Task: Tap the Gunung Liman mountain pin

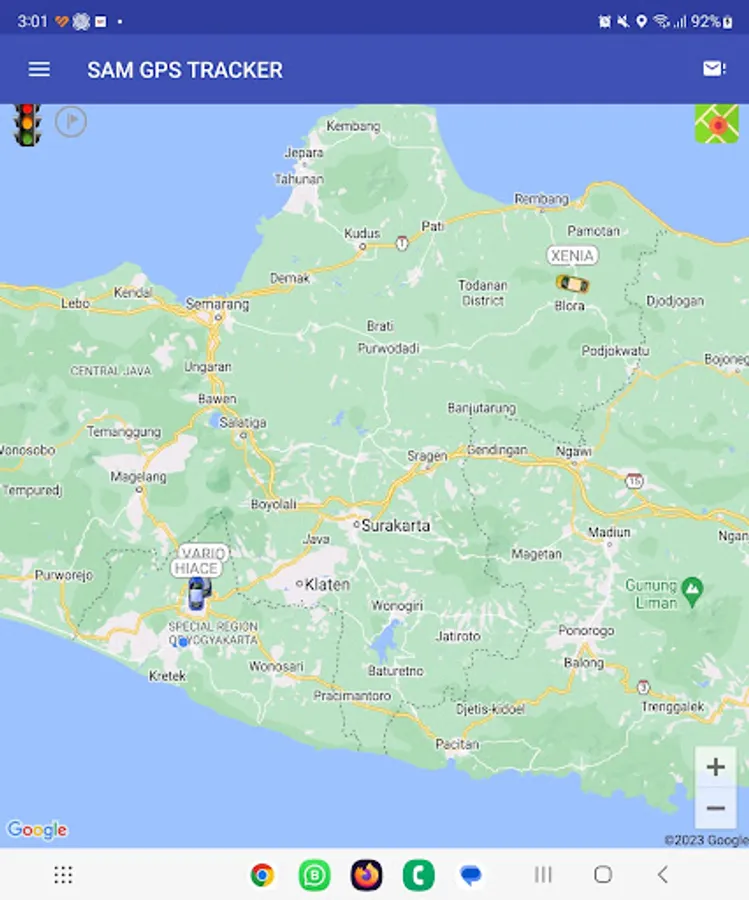Action: tap(693, 592)
